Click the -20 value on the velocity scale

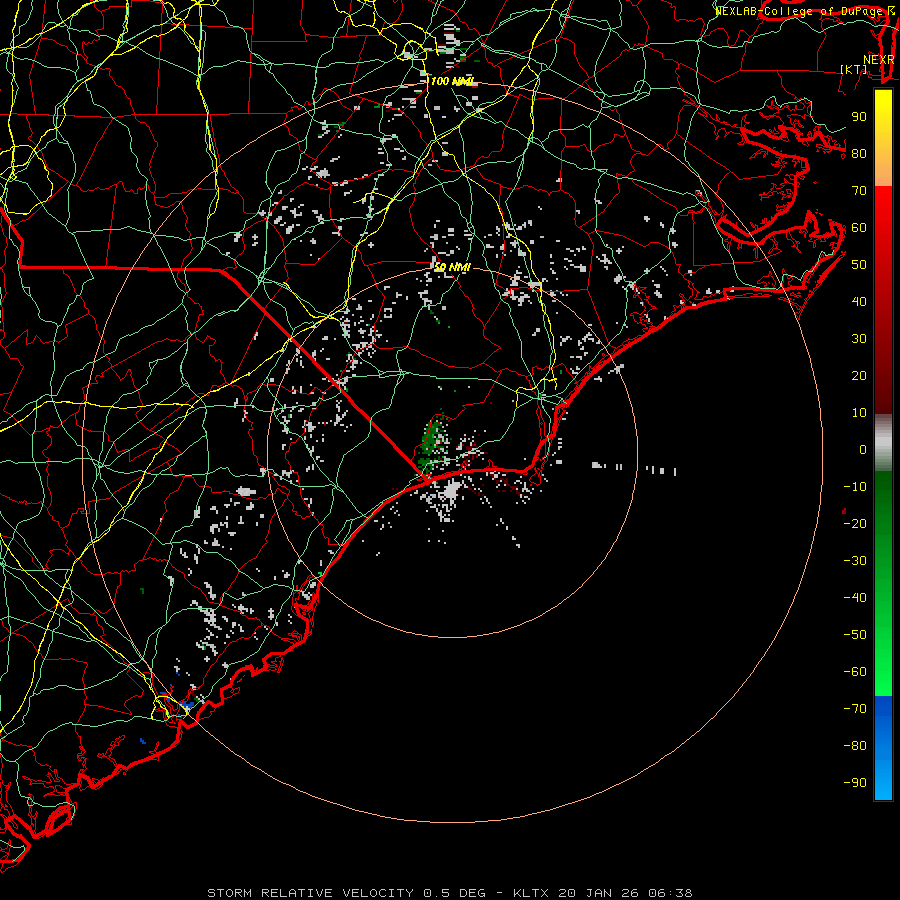click(855, 523)
